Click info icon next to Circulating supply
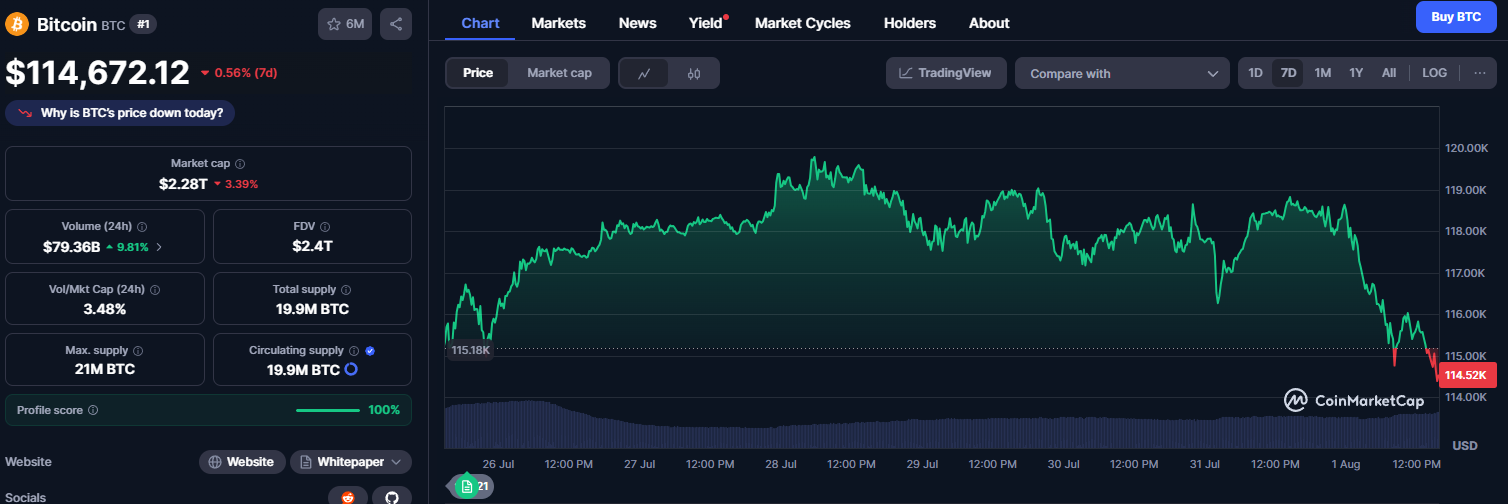 (353, 351)
